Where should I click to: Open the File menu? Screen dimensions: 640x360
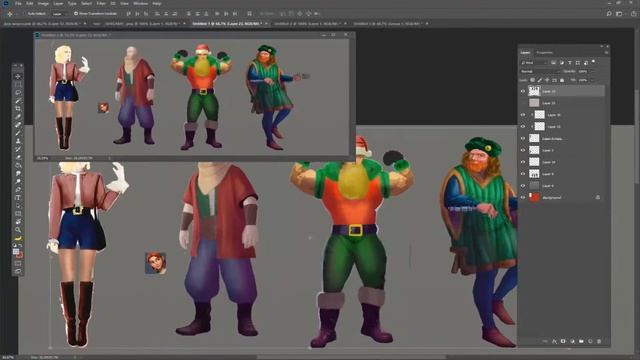click(x=18, y=3)
